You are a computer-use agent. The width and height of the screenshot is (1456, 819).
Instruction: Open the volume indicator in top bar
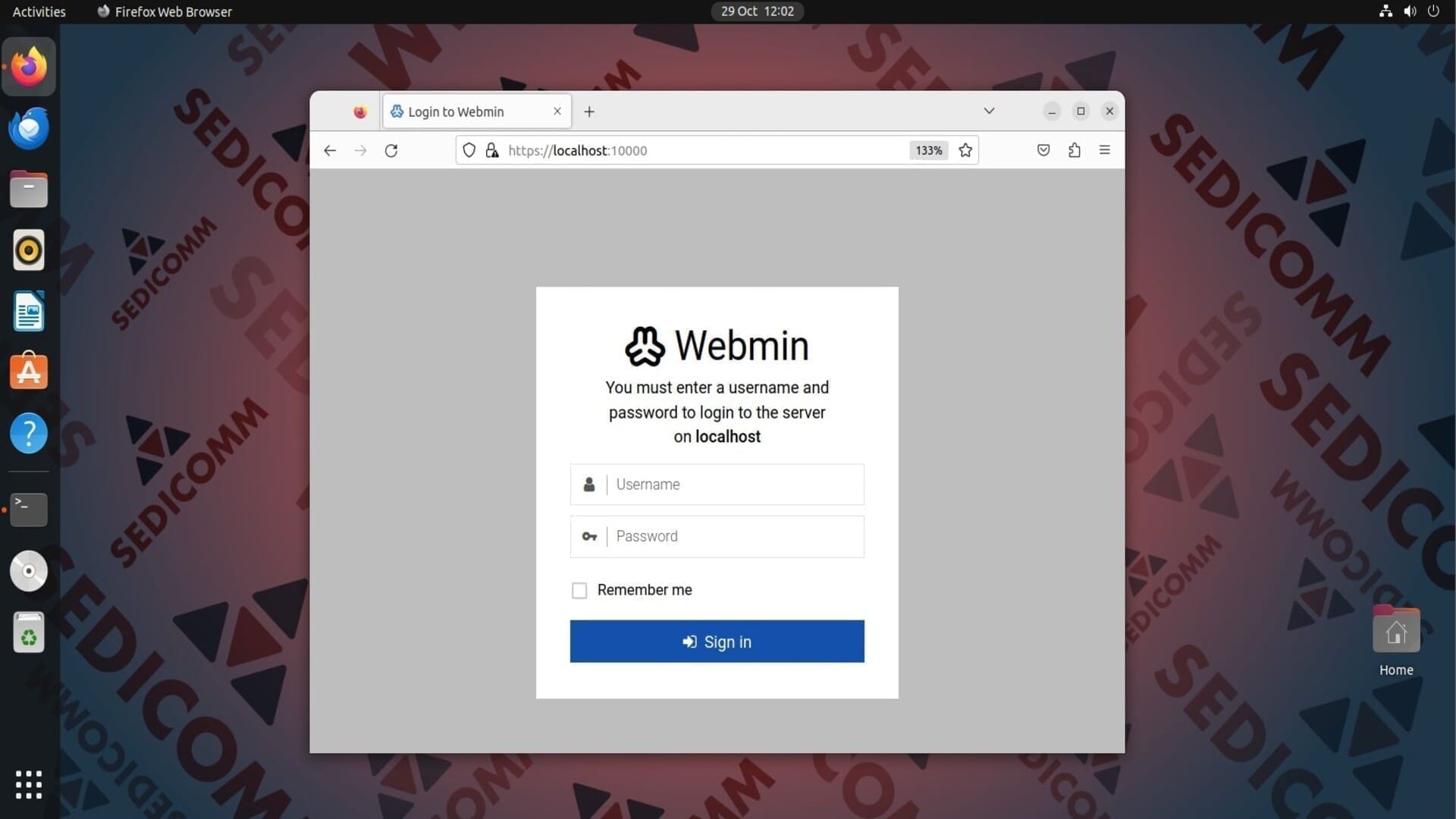coord(1410,11)
